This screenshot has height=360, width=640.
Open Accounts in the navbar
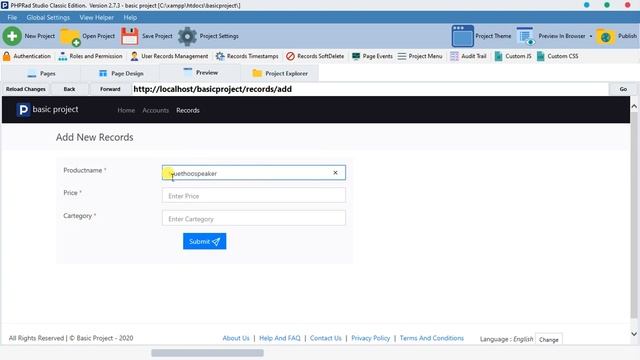pos(156,110)
